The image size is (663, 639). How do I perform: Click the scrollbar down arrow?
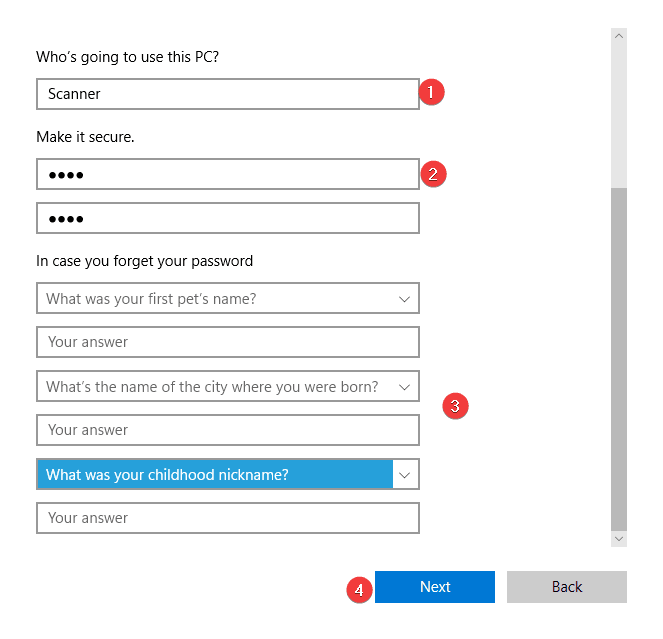[x=619, y=538]
